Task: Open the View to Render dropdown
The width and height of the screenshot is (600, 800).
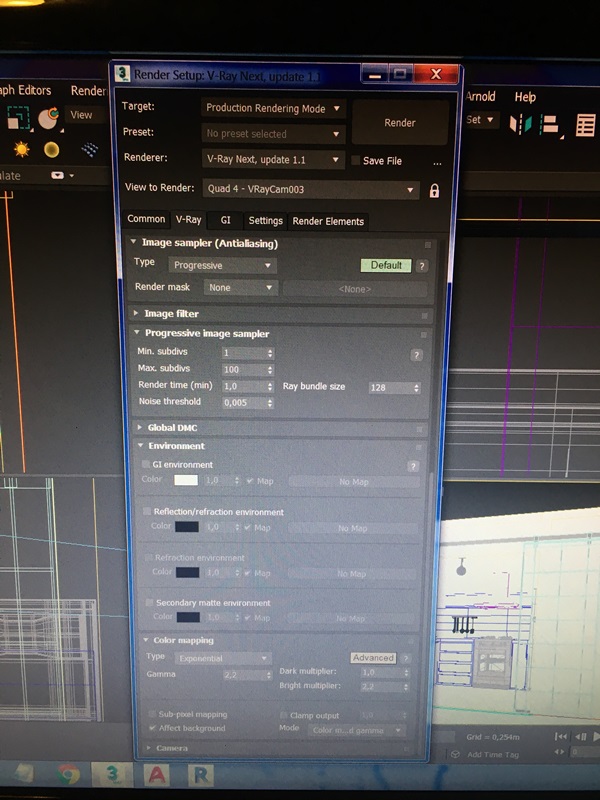Action: point(311,189)
